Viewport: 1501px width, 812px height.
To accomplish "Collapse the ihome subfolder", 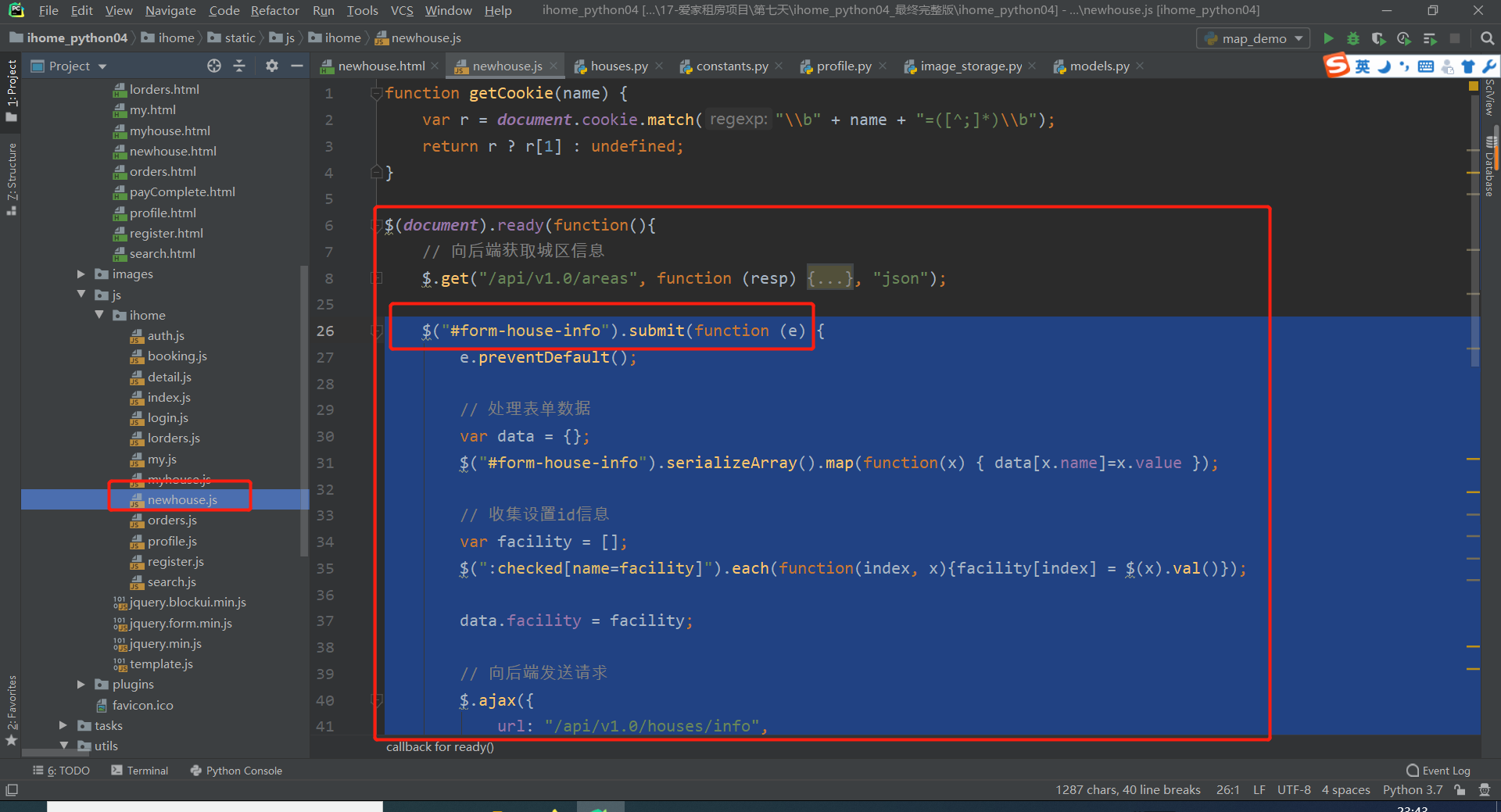I will 99,315.
